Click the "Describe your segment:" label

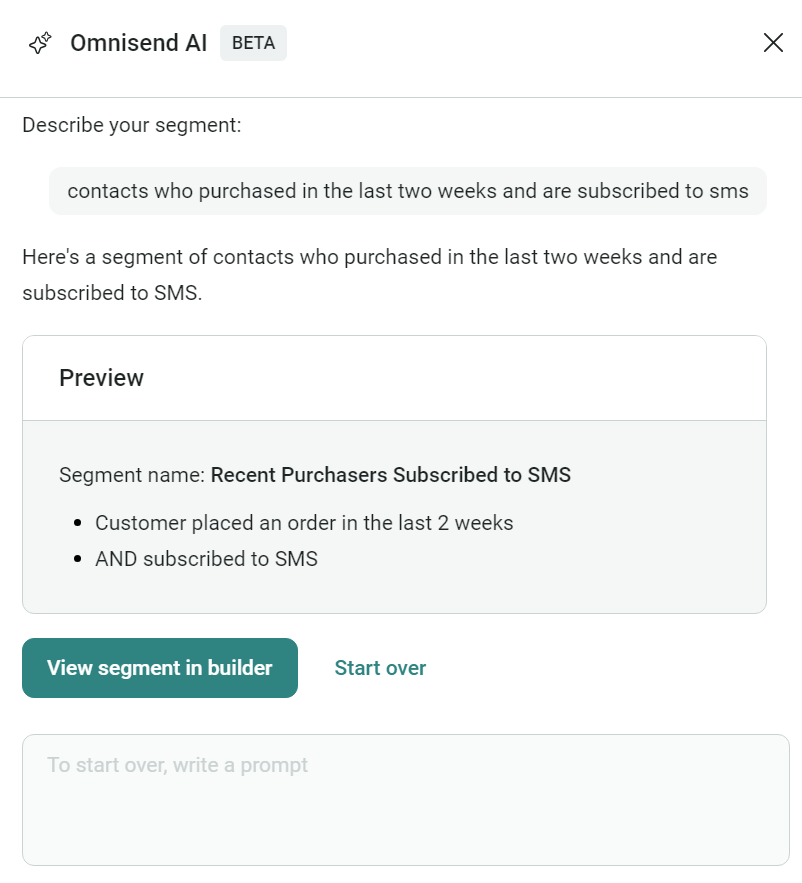tap(132, 126)
